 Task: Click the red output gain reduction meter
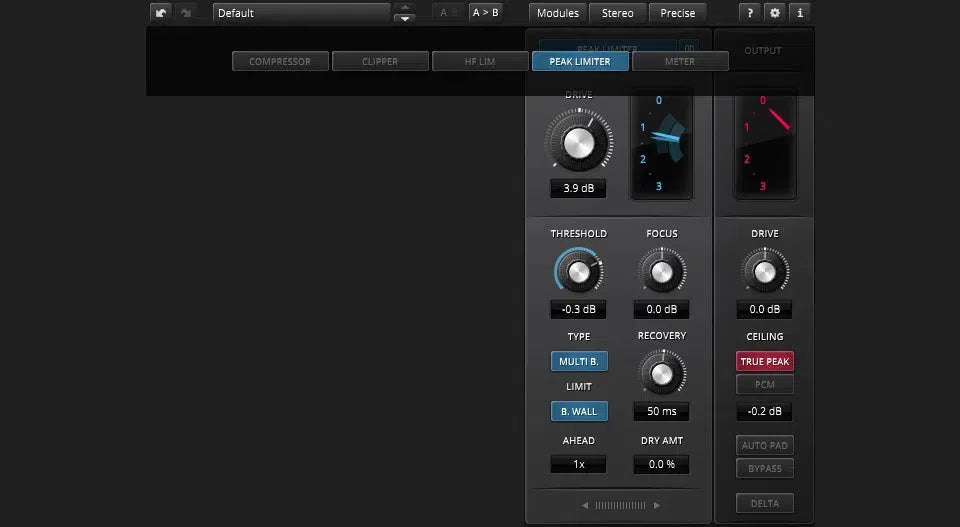tap(765, 144)
